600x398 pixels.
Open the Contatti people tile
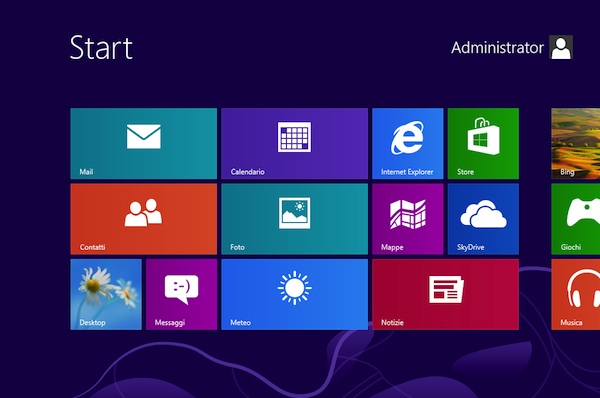pos(143,219)
